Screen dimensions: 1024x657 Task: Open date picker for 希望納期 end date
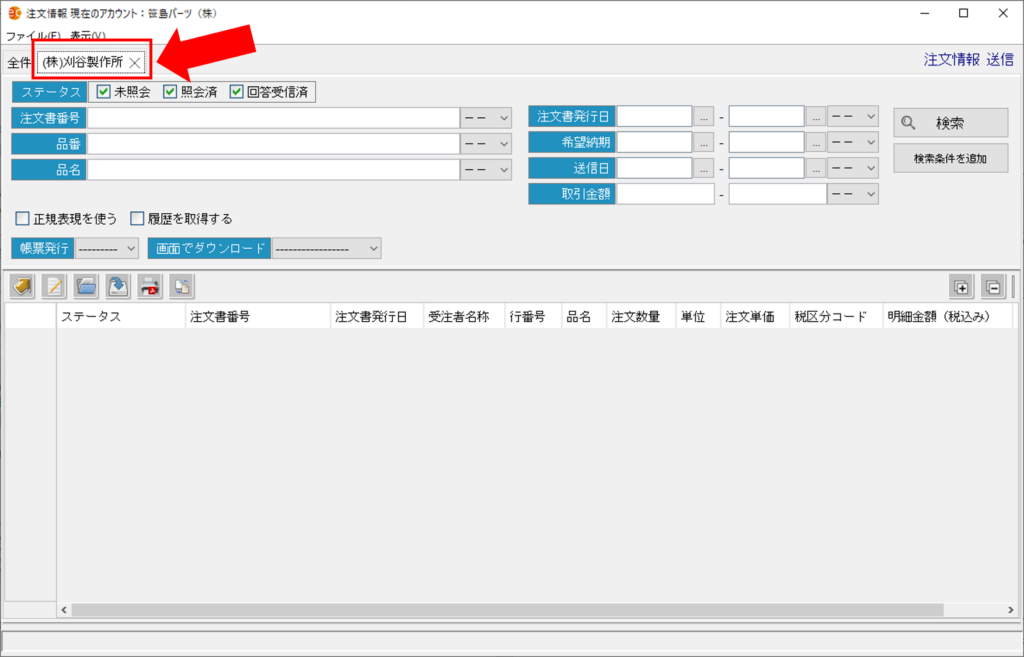[x=816, y=142]
